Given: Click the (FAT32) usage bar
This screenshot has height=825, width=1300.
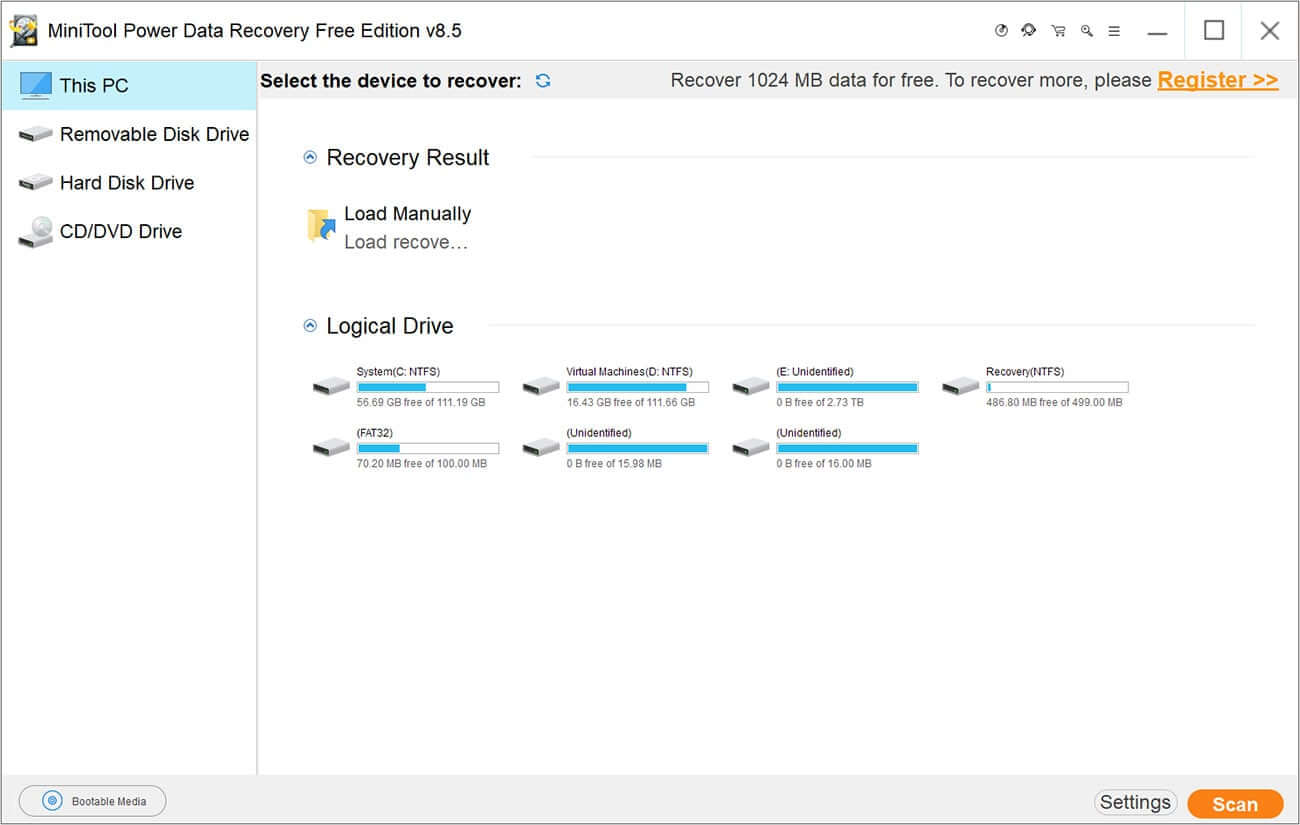Looking at the screenshot, I should pos(428,448).
